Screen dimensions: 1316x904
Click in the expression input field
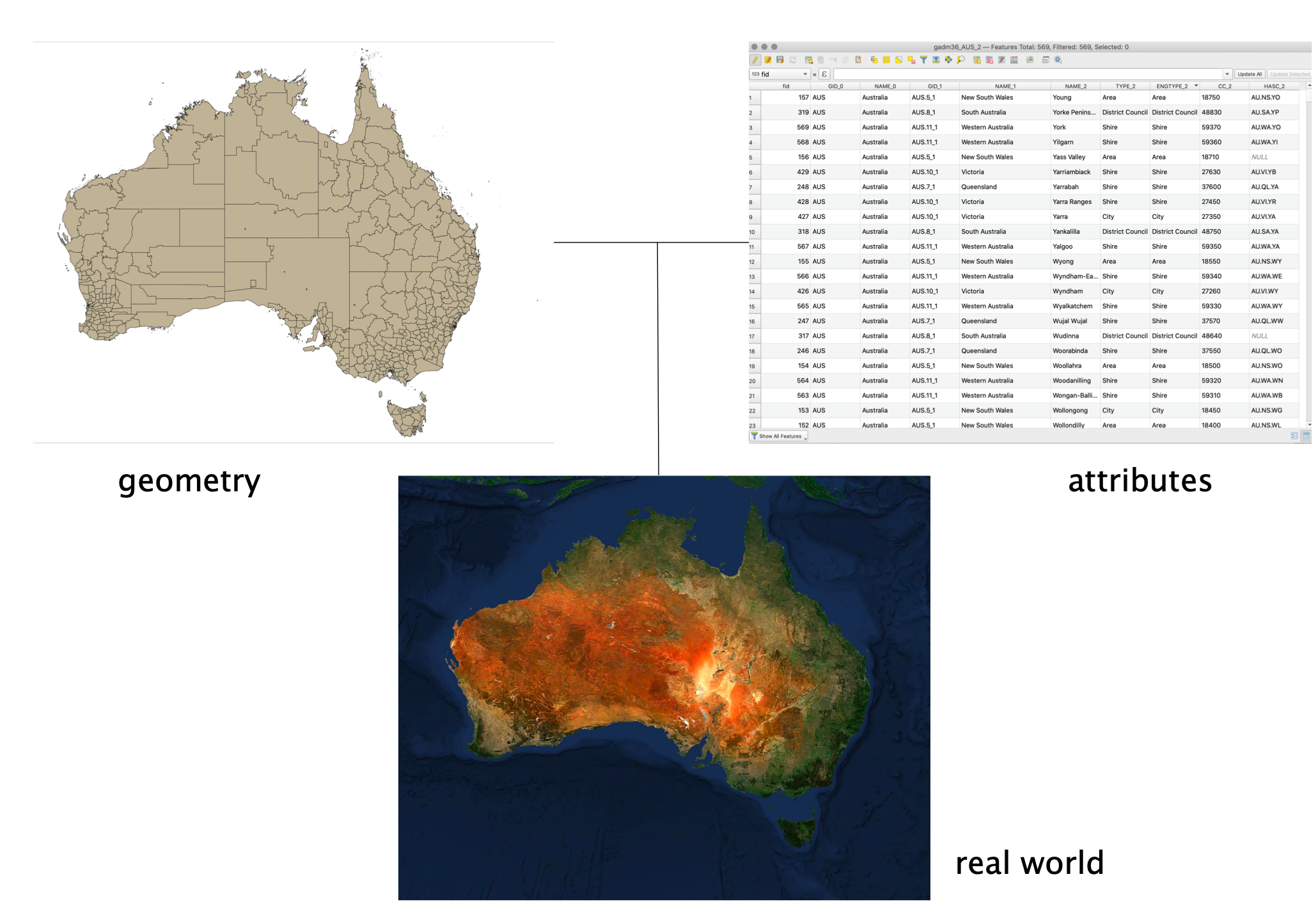click(1028, 74)
